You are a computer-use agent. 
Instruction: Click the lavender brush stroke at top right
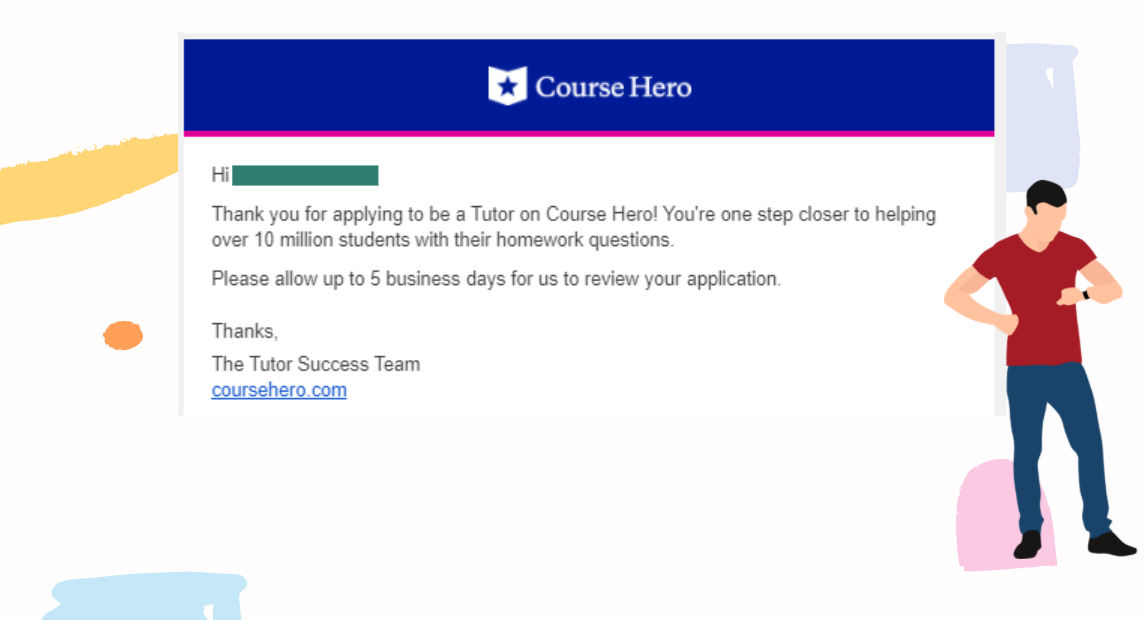pos(1042,117)
